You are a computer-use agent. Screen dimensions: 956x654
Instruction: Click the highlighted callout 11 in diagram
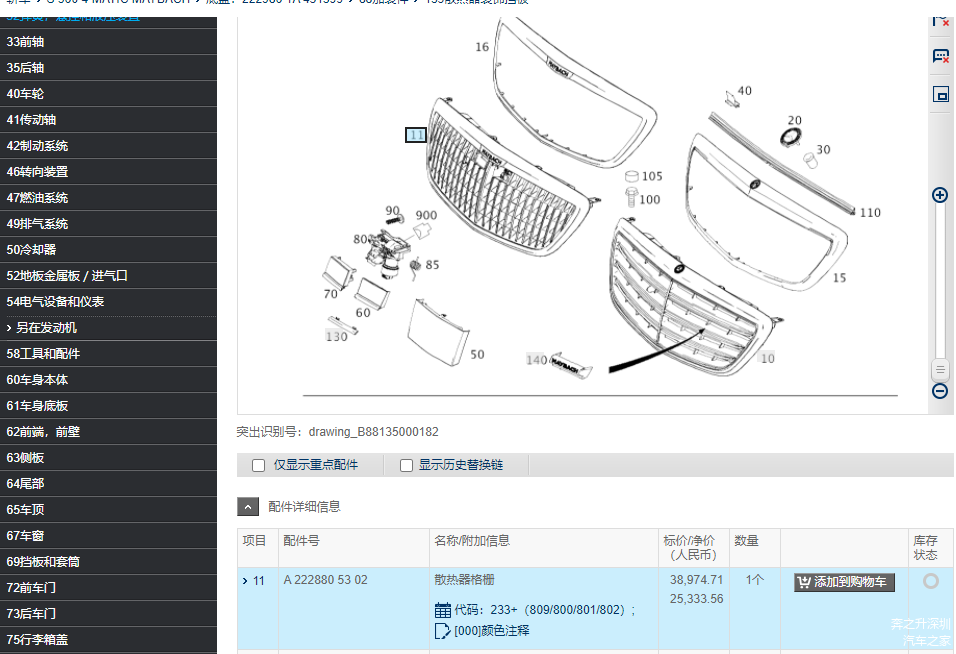click(x=415, y=135)
